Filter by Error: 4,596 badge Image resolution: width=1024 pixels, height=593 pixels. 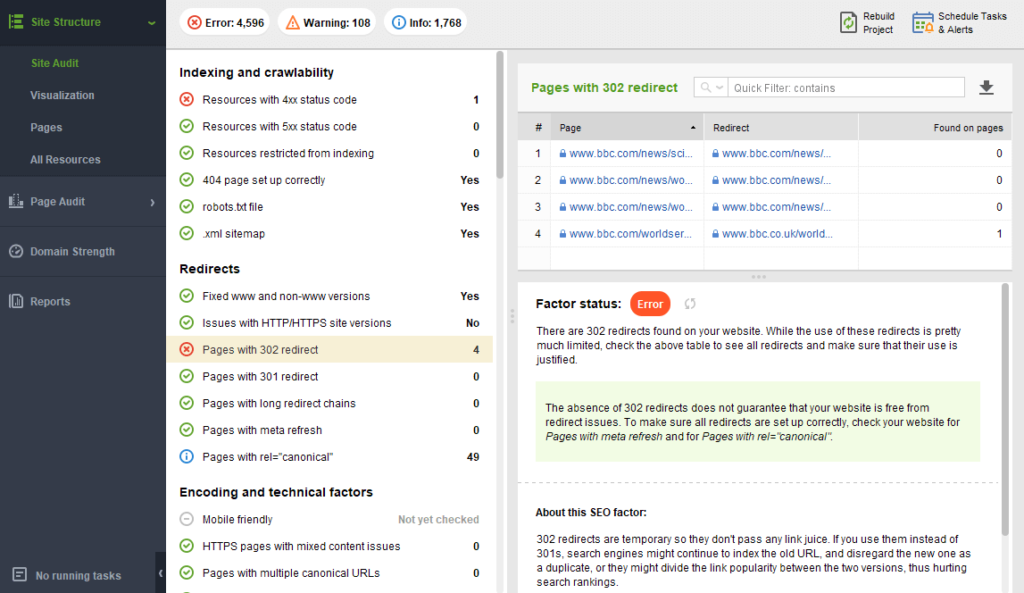click(224, 22)
